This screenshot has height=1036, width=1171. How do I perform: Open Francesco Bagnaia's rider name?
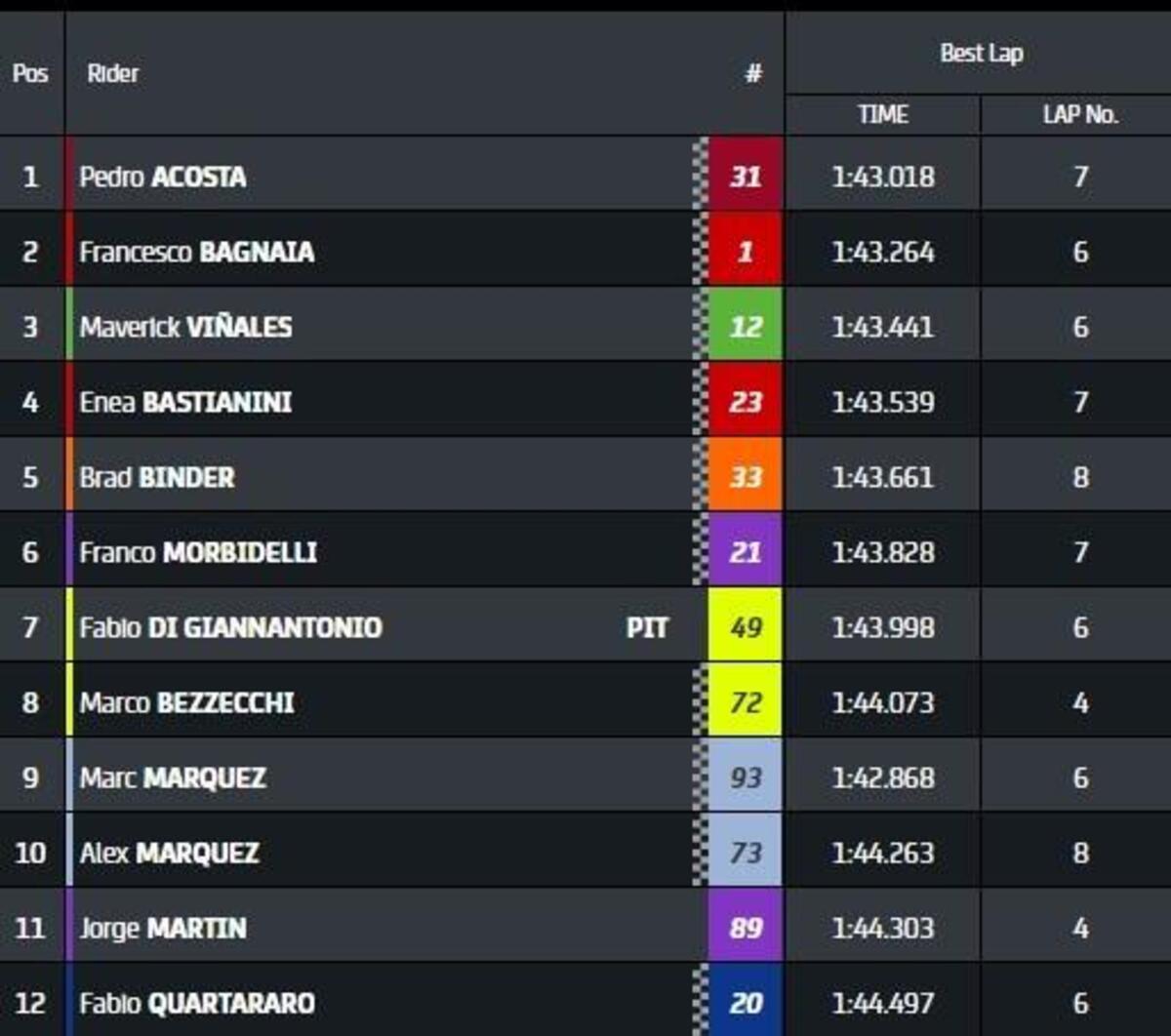click(197, 252)
